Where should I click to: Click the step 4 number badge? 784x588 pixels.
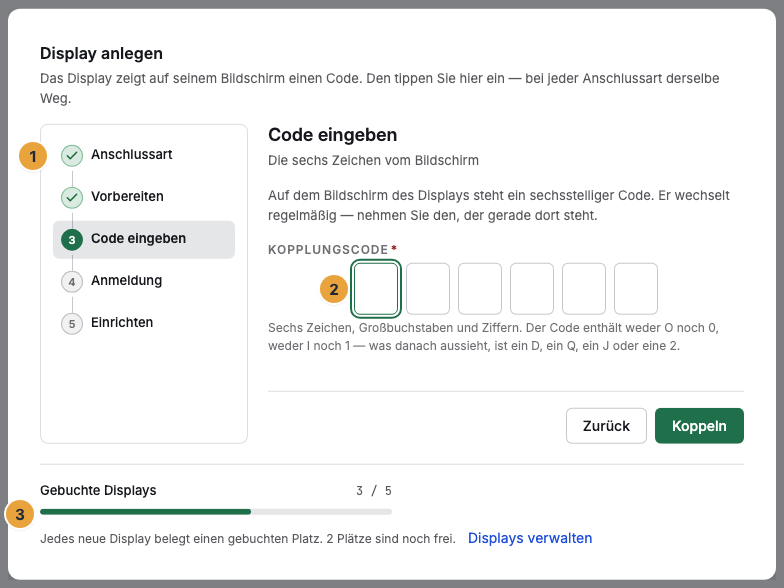(x=72, y=282)
